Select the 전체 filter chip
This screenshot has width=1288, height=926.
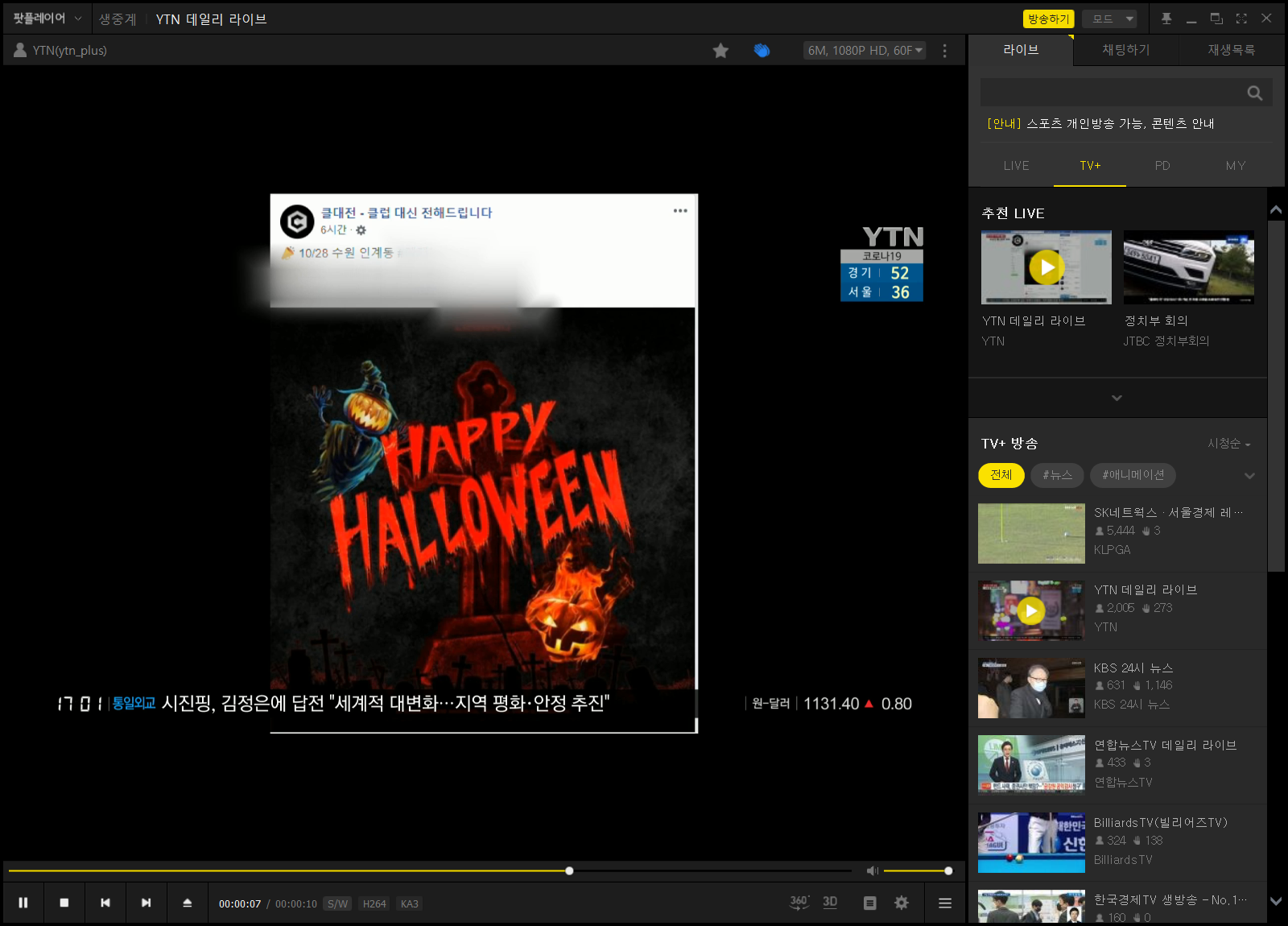[x=1001, y=475]
